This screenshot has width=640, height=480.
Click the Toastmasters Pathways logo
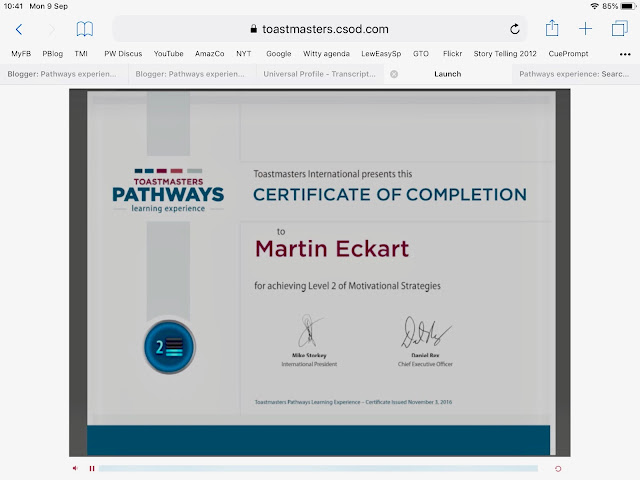click(x=168, y=191)
